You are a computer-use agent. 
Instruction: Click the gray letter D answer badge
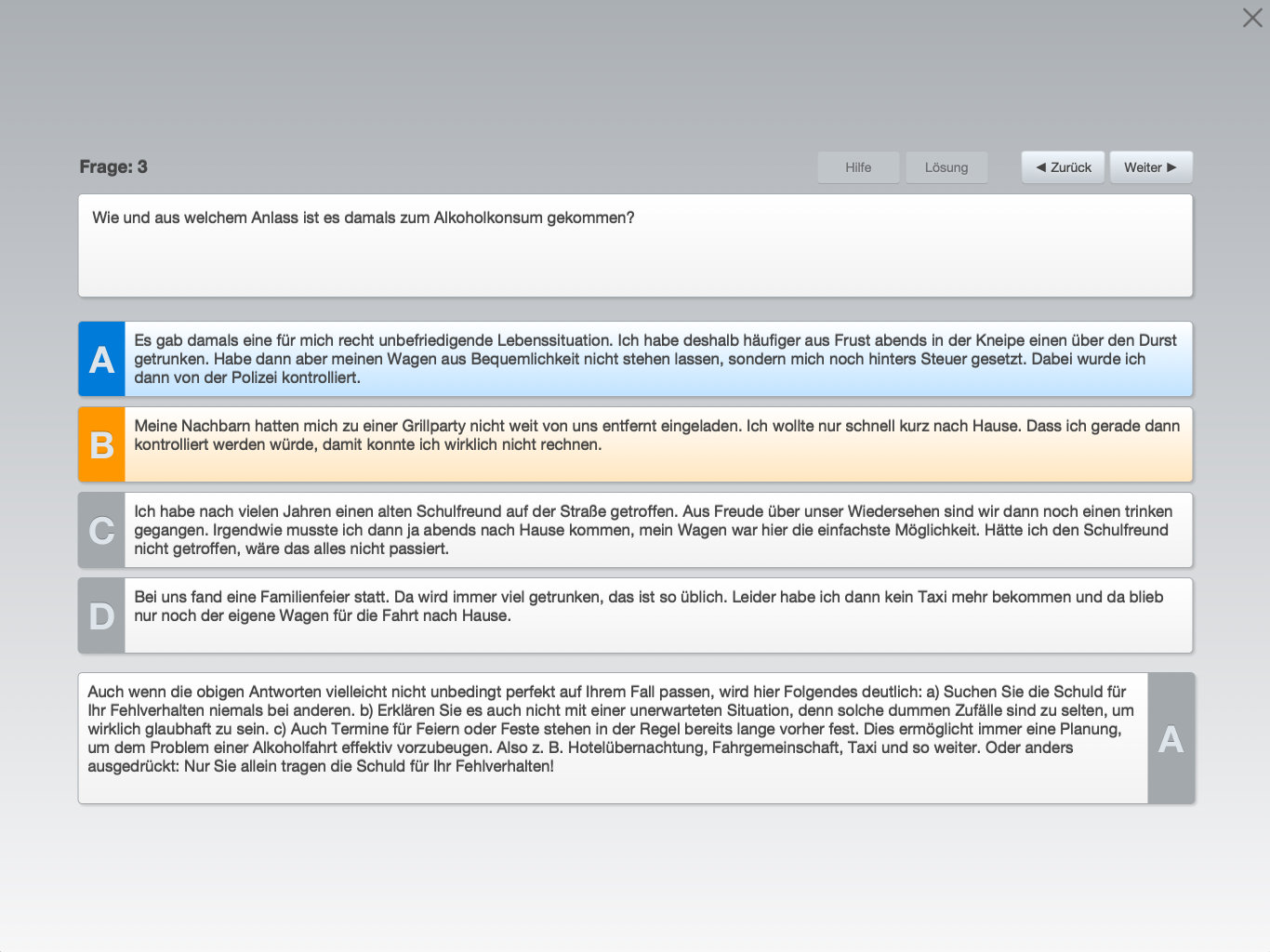101,615
